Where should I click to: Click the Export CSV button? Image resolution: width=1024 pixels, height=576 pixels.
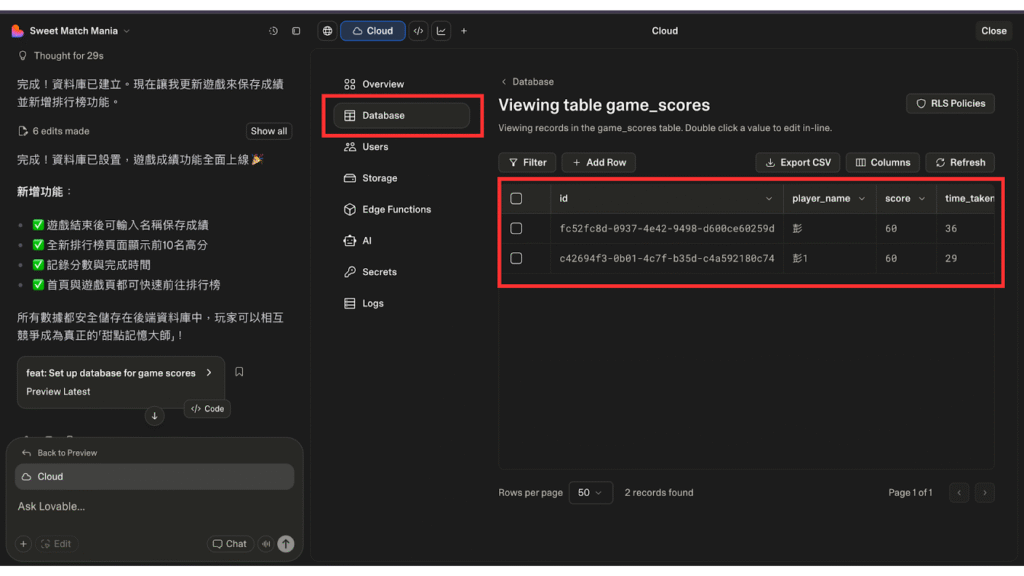(x=797, y=162)
